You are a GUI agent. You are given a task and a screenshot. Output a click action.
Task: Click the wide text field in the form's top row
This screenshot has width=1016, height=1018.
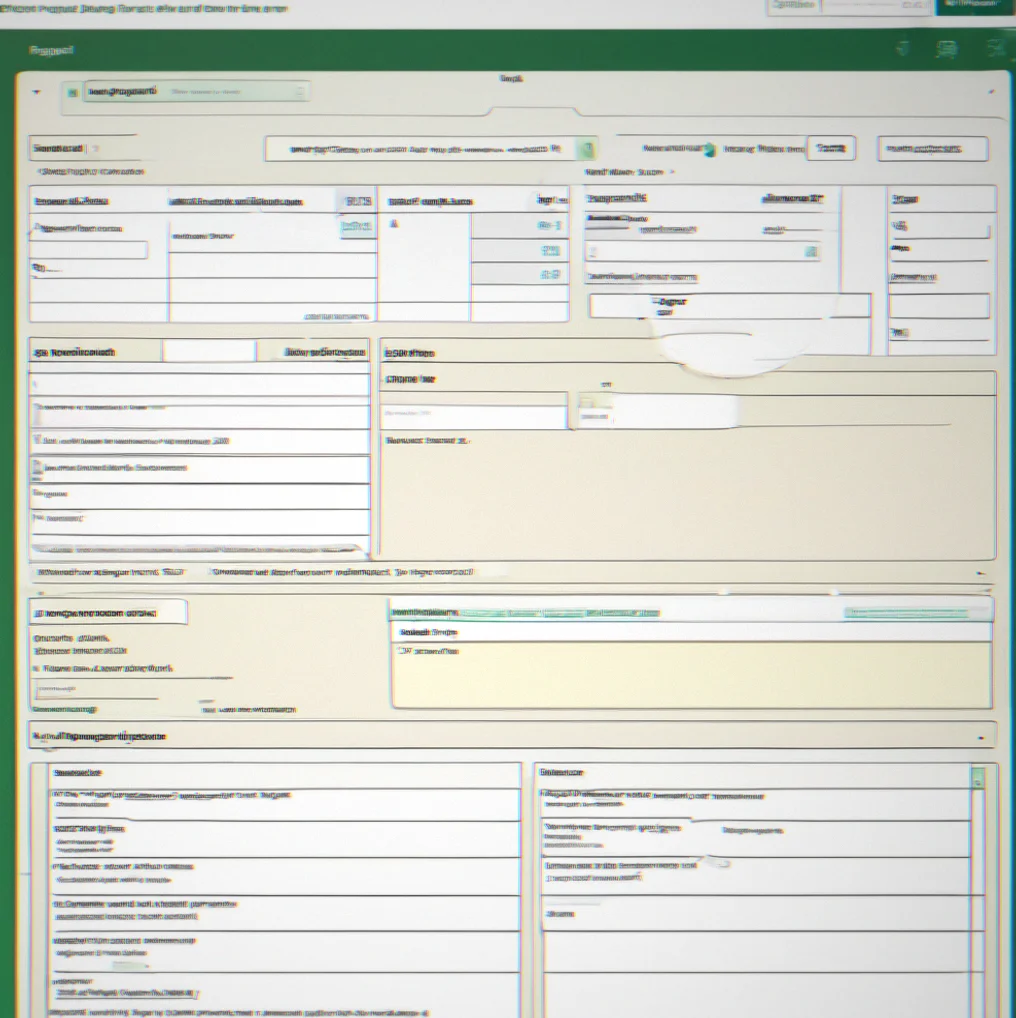point(421,149)
